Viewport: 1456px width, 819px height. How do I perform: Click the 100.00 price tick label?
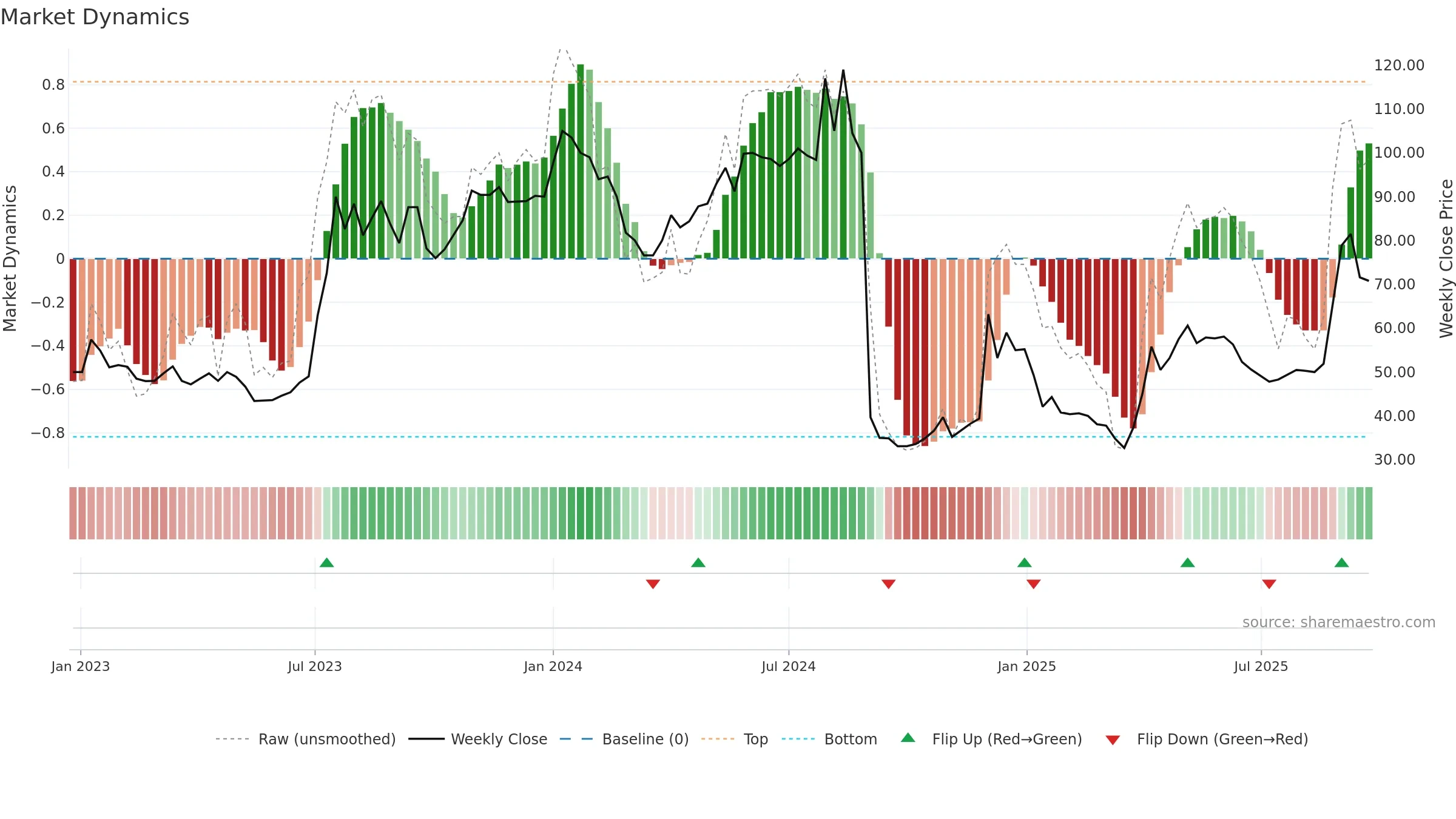(1399, 152)
